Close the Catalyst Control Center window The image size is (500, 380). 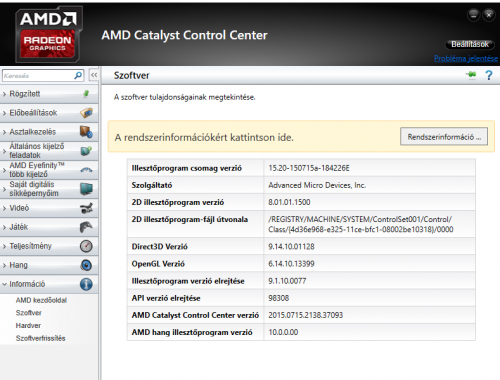click(x=489, y=15)
